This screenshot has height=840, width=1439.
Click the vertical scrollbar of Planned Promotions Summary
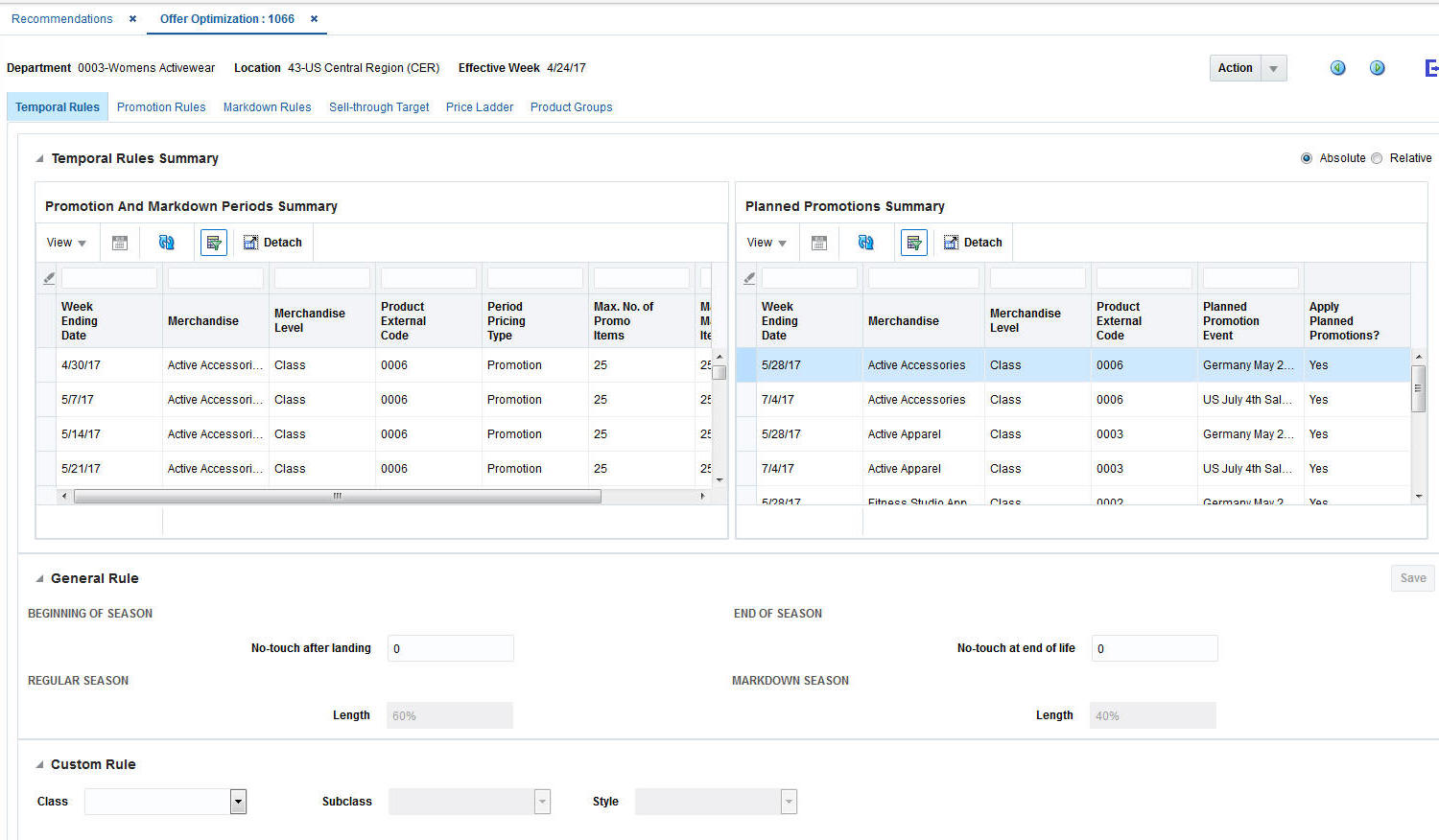tap(1418, 388)
